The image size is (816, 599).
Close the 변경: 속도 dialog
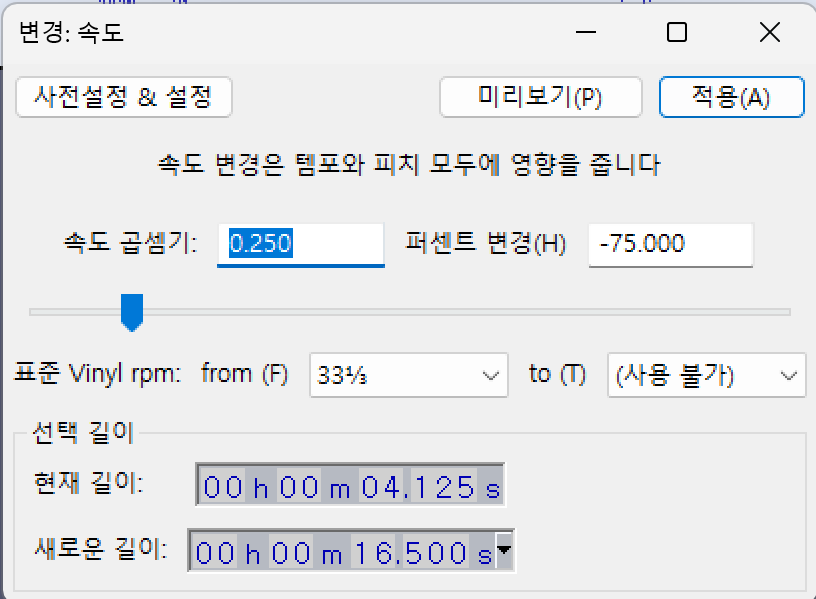coord(770,32)
